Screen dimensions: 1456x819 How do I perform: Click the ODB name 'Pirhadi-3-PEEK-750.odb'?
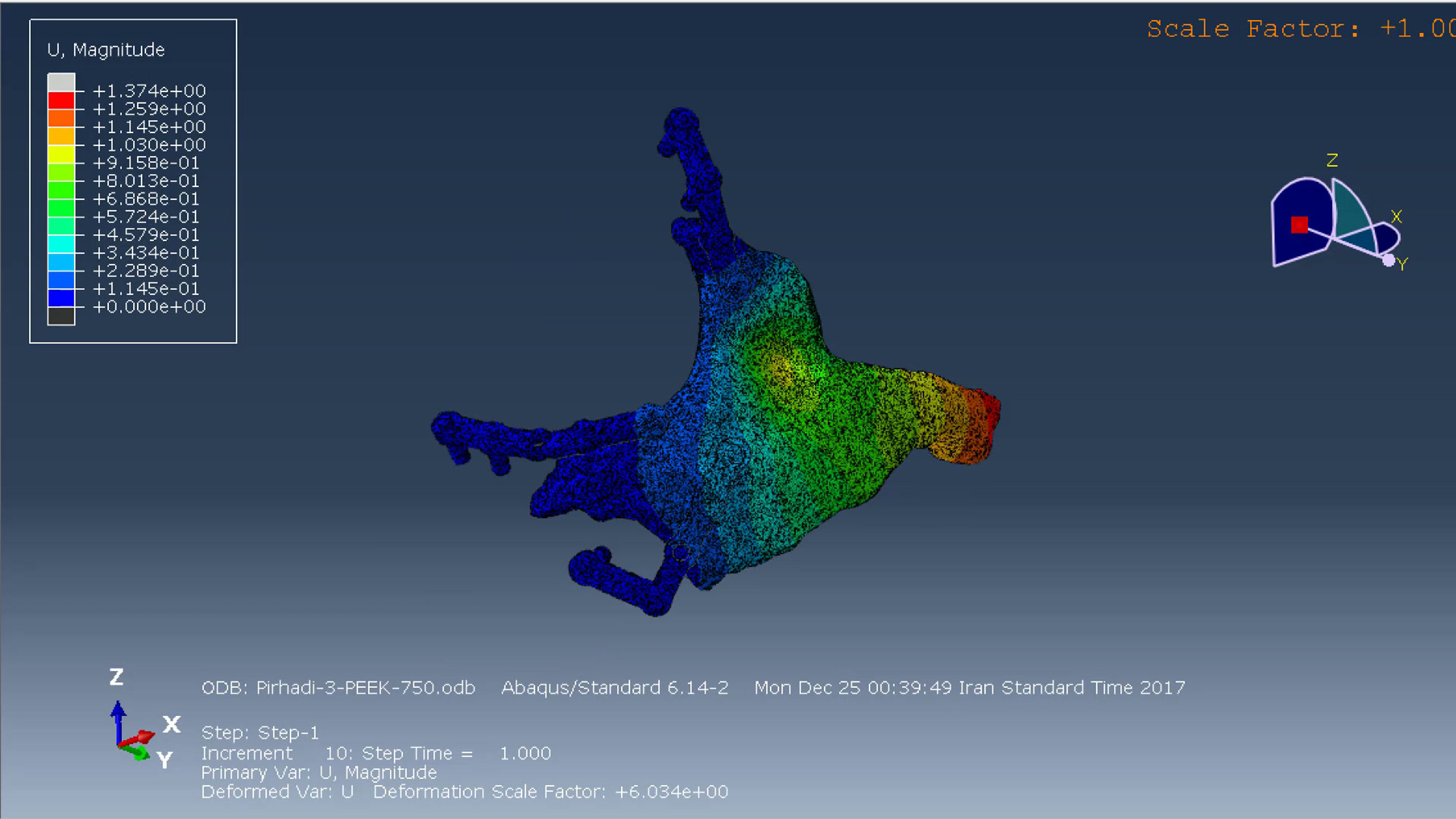click(x=365, y=688)
